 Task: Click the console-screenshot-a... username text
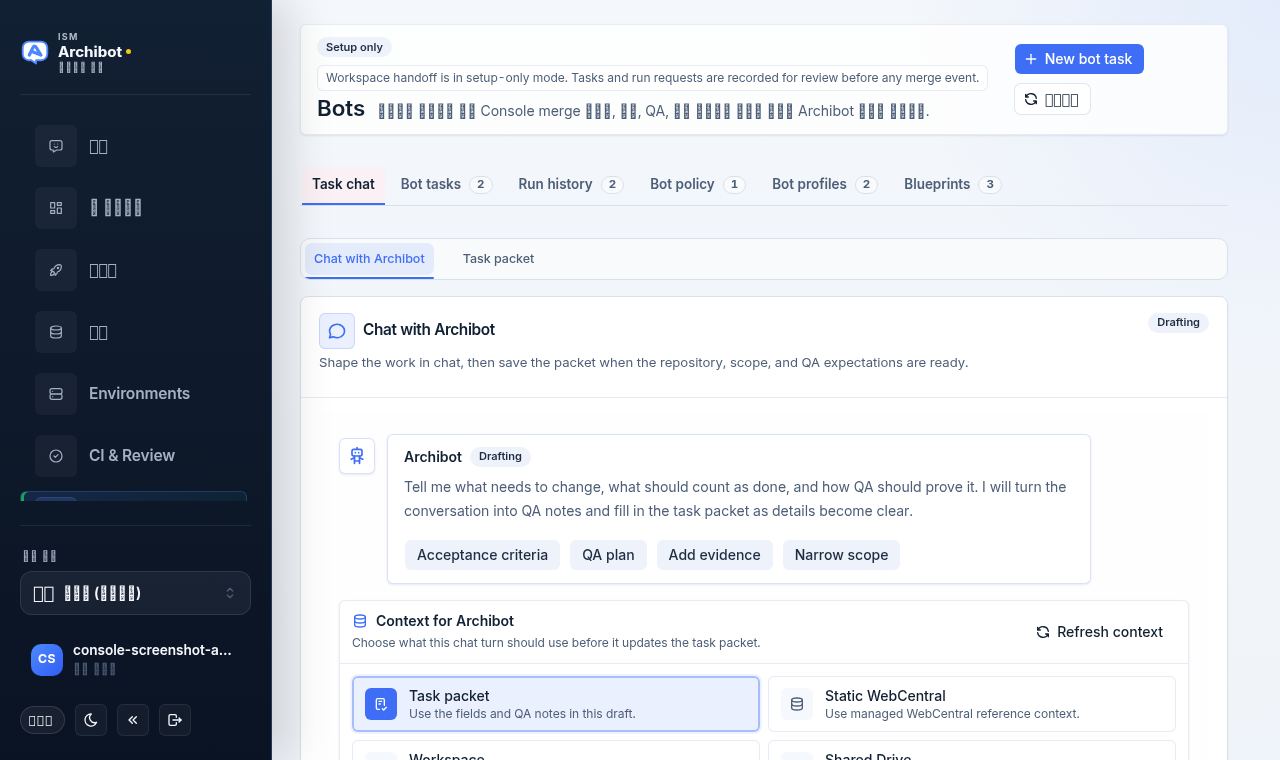(x=152, y=650)
